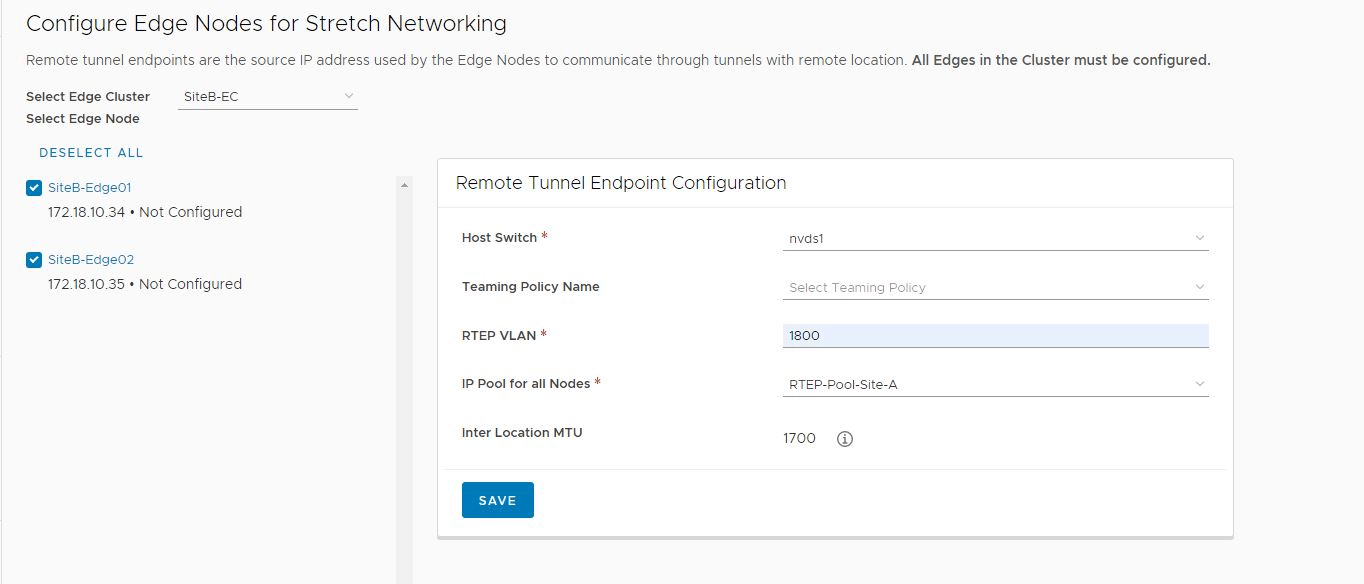The height and width of the screenshot is (584, 1364).
Task: Open the SiteB-Edge02 node link
Action: coord(91,260)
